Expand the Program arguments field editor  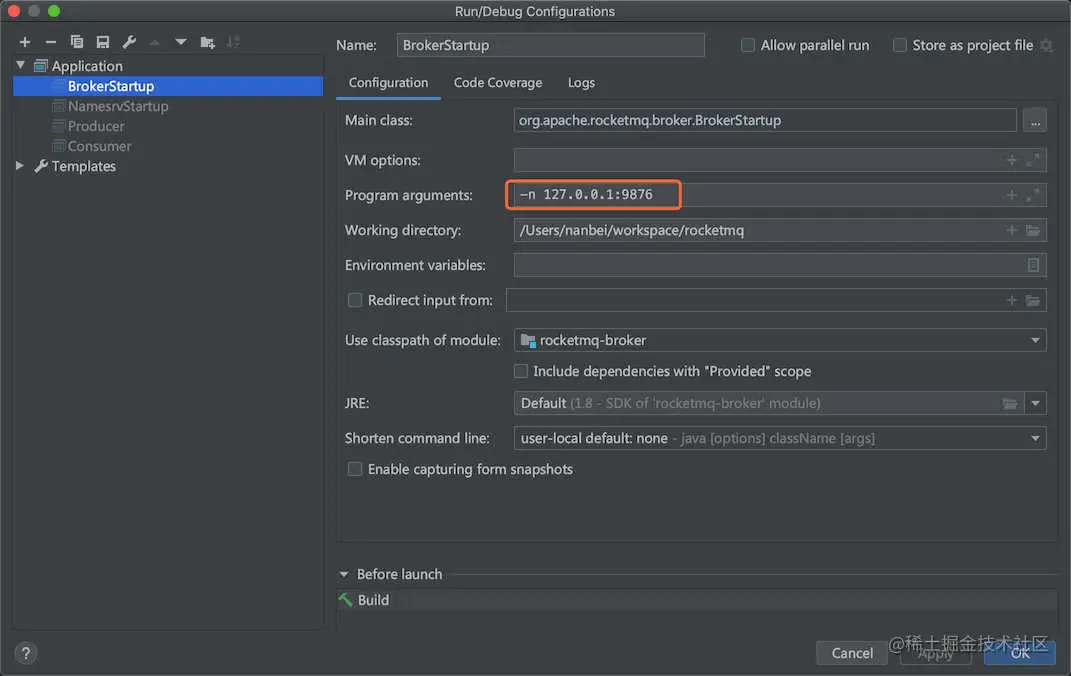pyautogui.click(x=1033, y=195)
